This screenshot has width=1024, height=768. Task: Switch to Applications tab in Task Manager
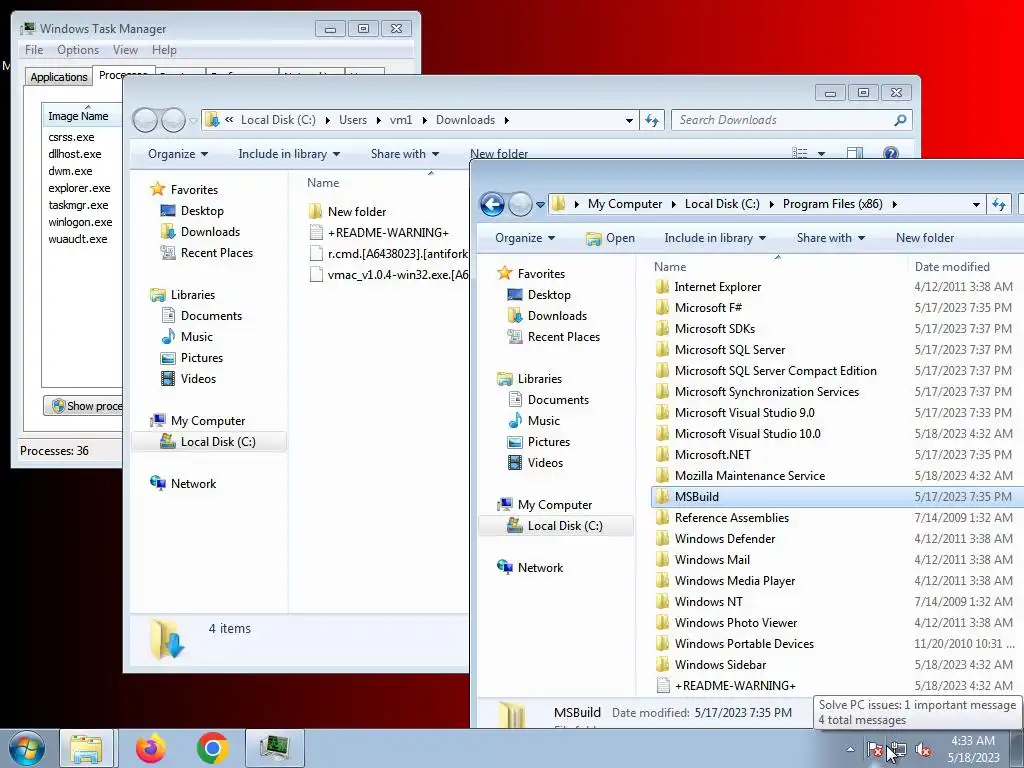coord(59,77)
